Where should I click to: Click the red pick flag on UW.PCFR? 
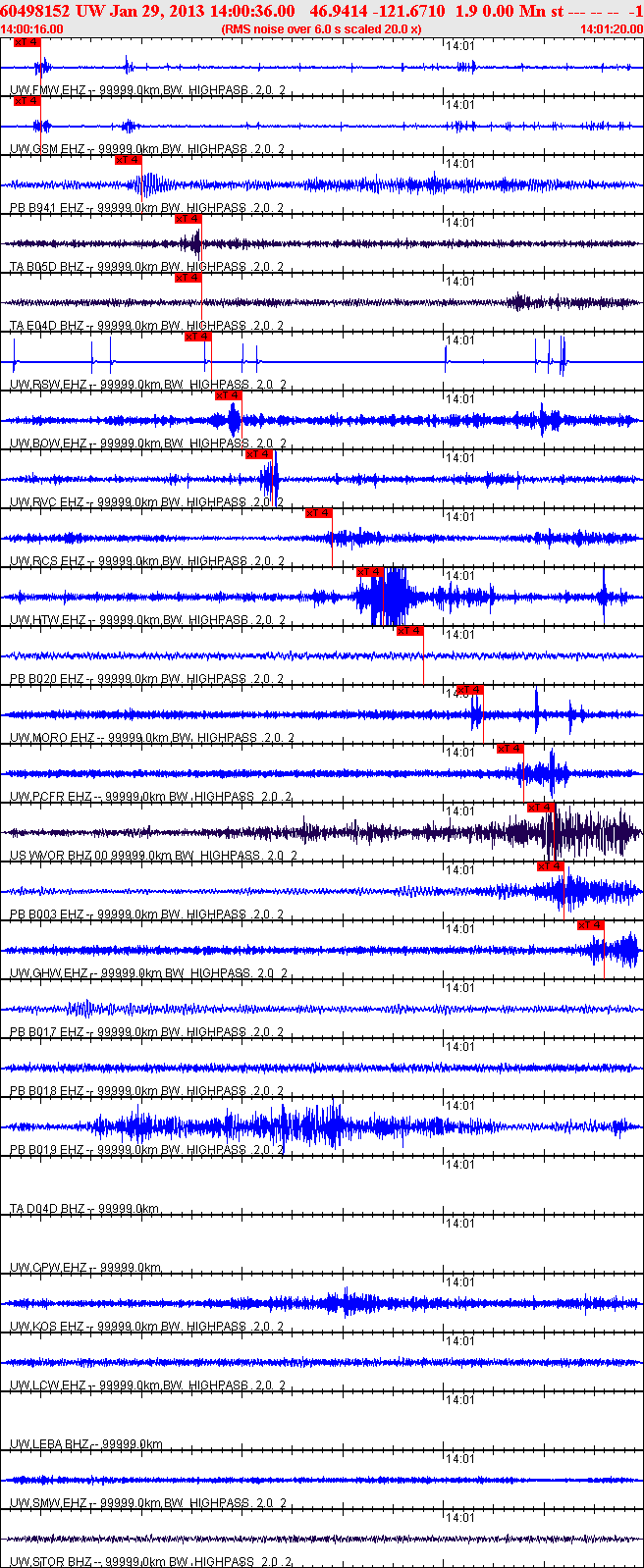(x=510, y=749)
